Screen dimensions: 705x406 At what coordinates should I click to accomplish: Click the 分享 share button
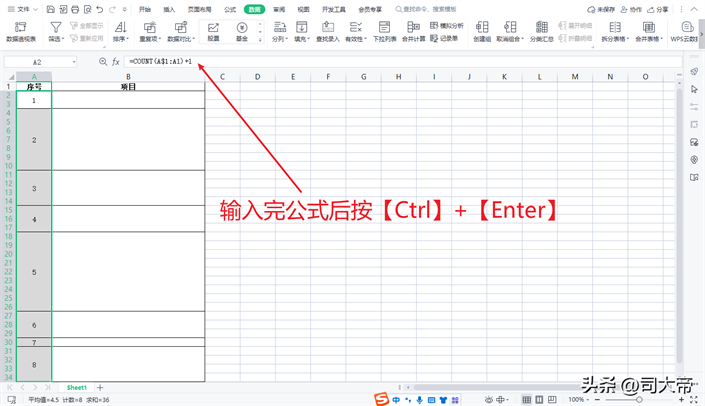[x=657, y=9]
